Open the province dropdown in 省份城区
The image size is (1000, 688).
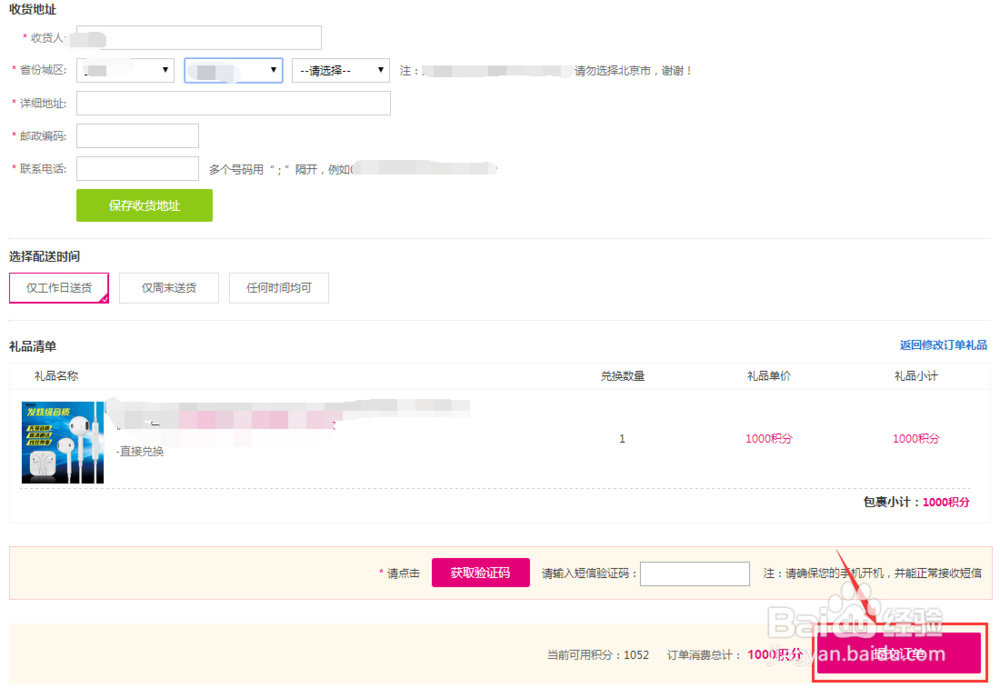pyautogui.click(x=124, y=70)
